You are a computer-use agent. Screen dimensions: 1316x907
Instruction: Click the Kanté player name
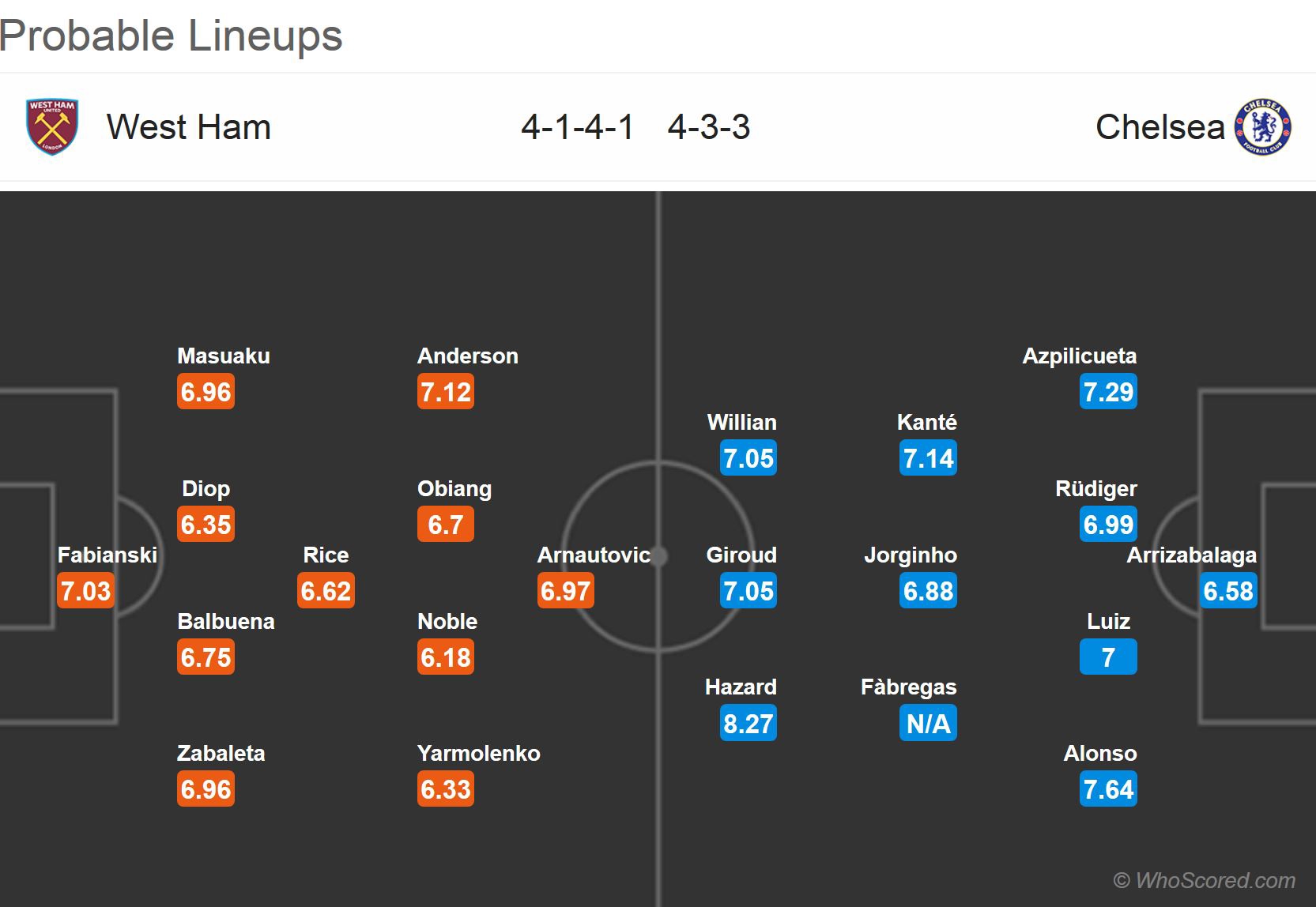tap(926, 423)
